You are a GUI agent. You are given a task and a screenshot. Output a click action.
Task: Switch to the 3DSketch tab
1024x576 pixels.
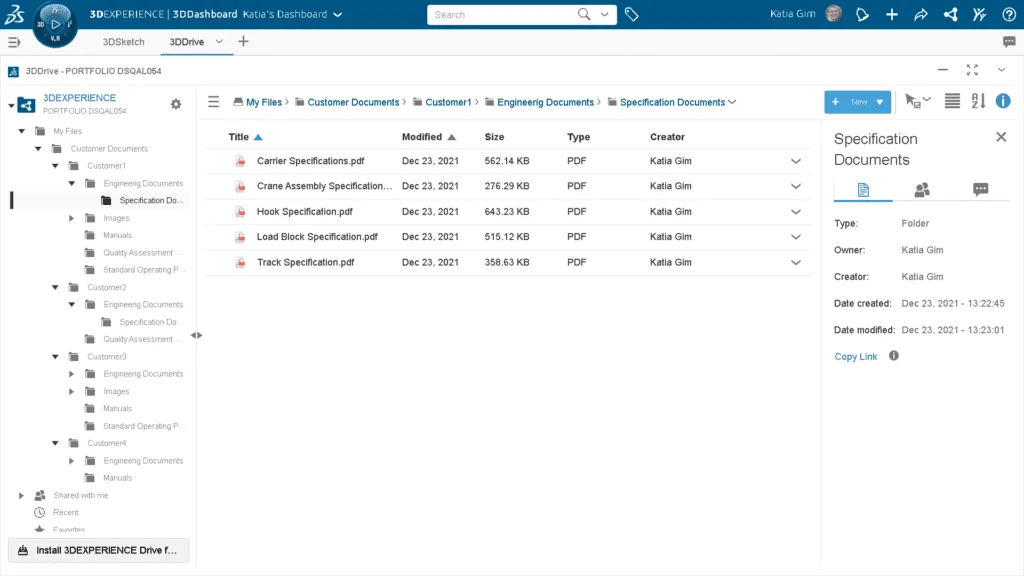click(124, 42)
